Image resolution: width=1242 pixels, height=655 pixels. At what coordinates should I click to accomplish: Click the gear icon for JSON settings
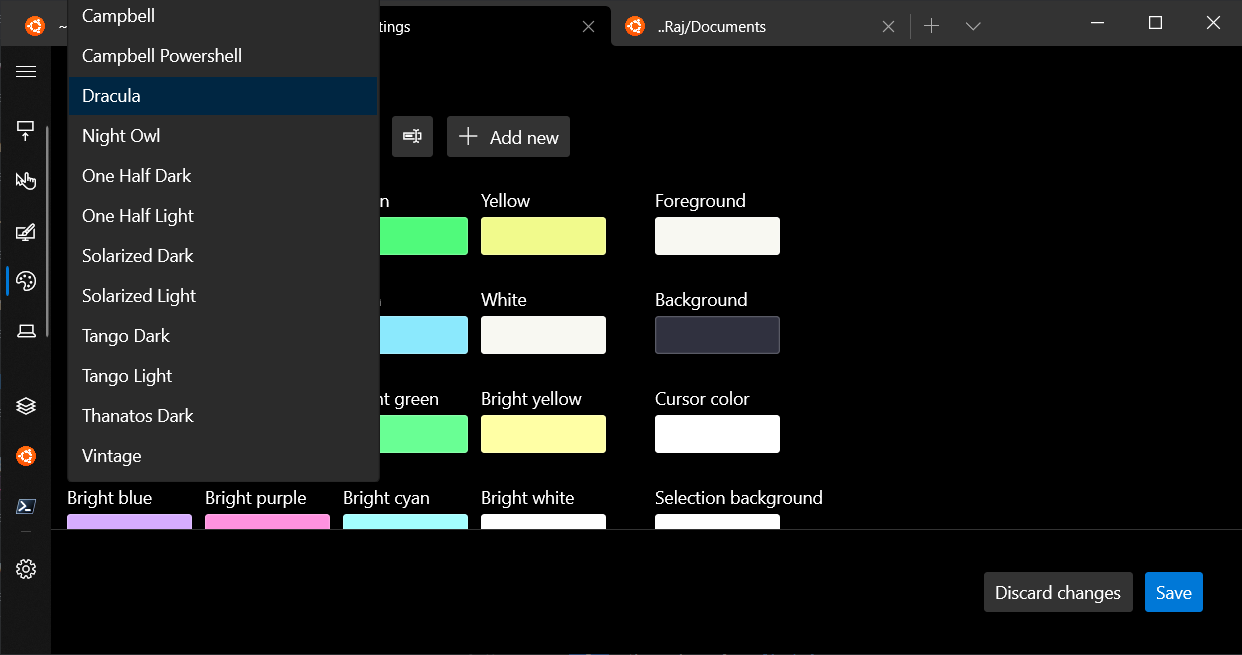point(26,569)
